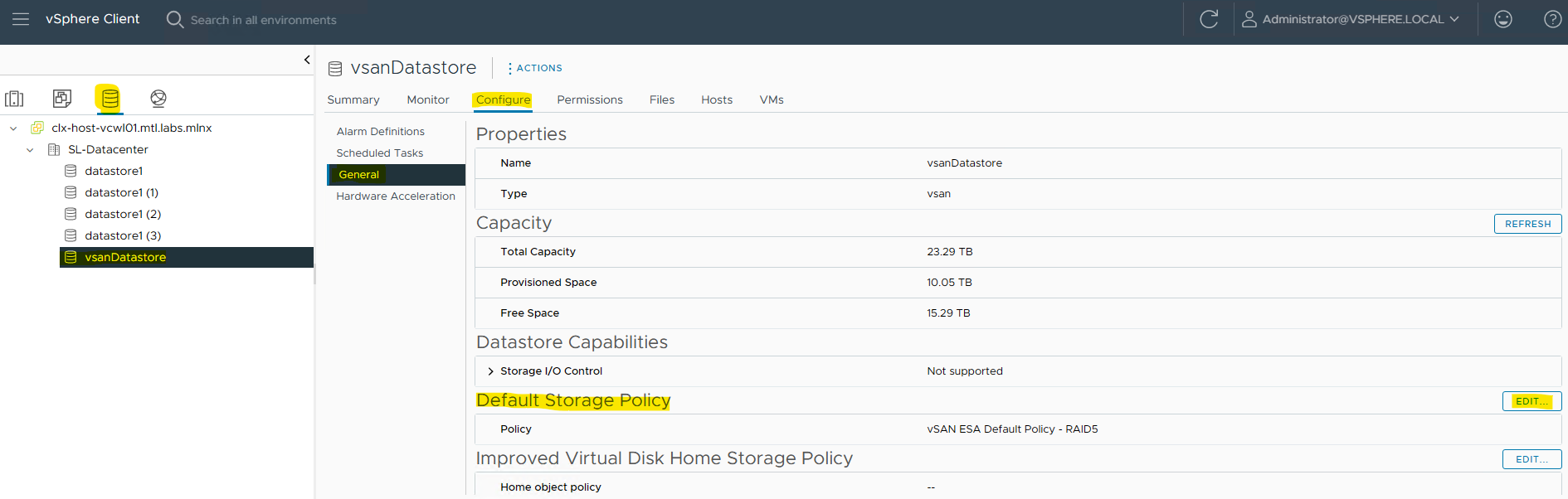Click the vsanDatastore icon in tree
The height and width of the screenshot is (499, 1568).
pos(71,257)
